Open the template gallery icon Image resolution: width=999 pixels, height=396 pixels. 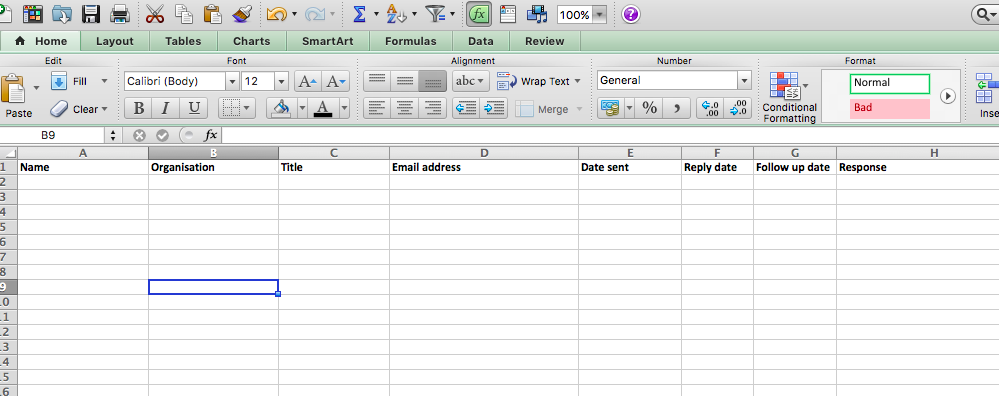point(32,14)
